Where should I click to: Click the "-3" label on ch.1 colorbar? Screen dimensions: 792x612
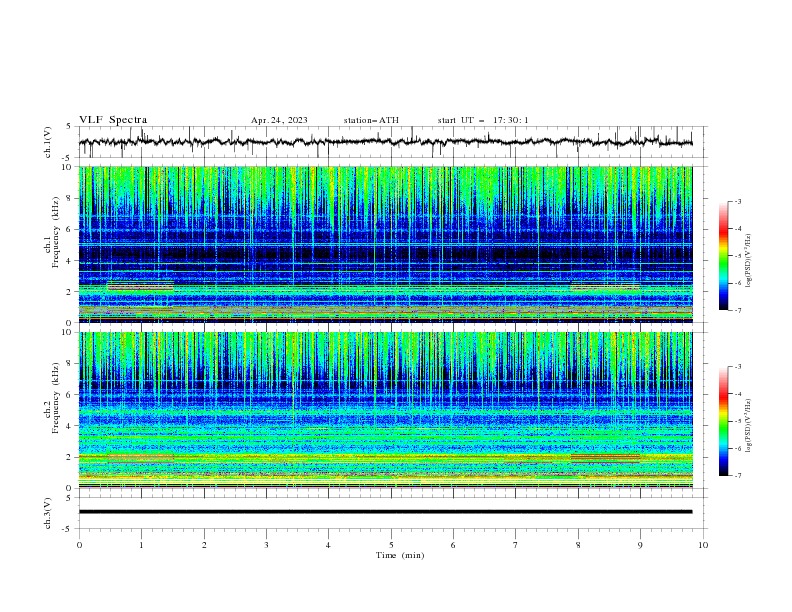738,201
